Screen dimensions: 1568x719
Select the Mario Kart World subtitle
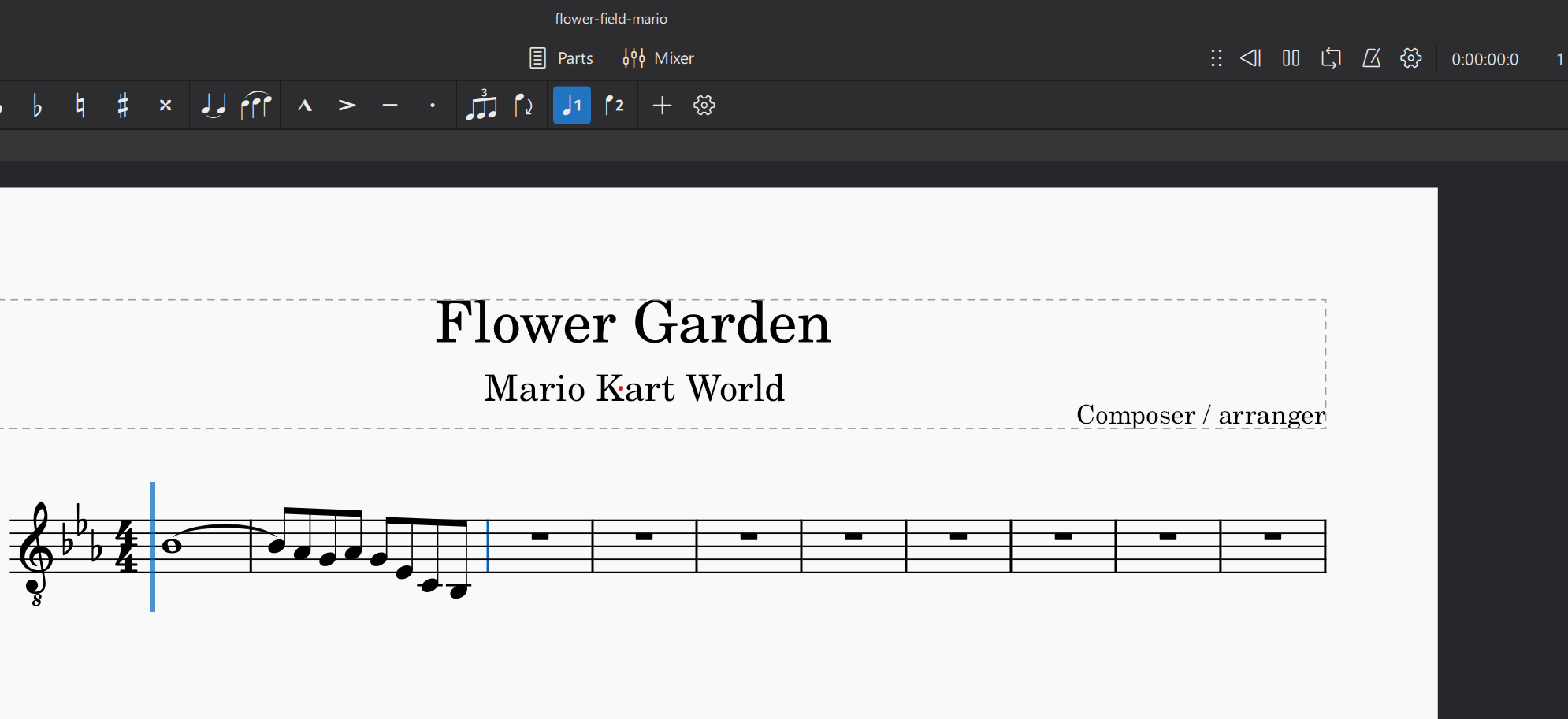point(634,388)
